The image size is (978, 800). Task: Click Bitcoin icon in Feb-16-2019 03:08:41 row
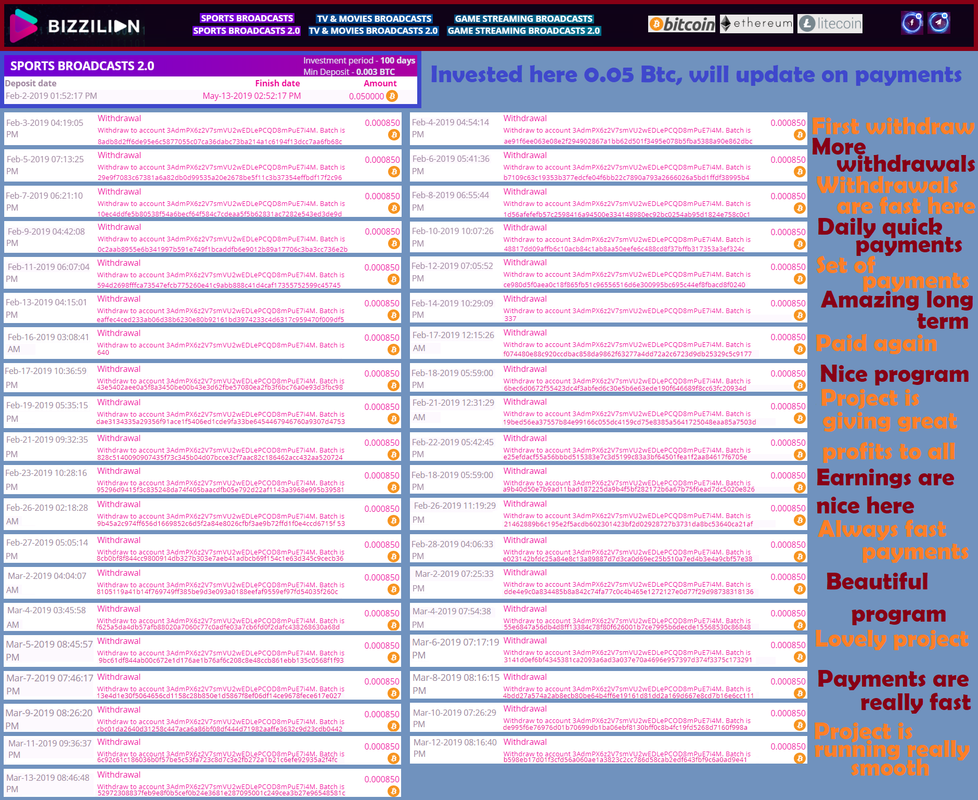pos(394,350)
